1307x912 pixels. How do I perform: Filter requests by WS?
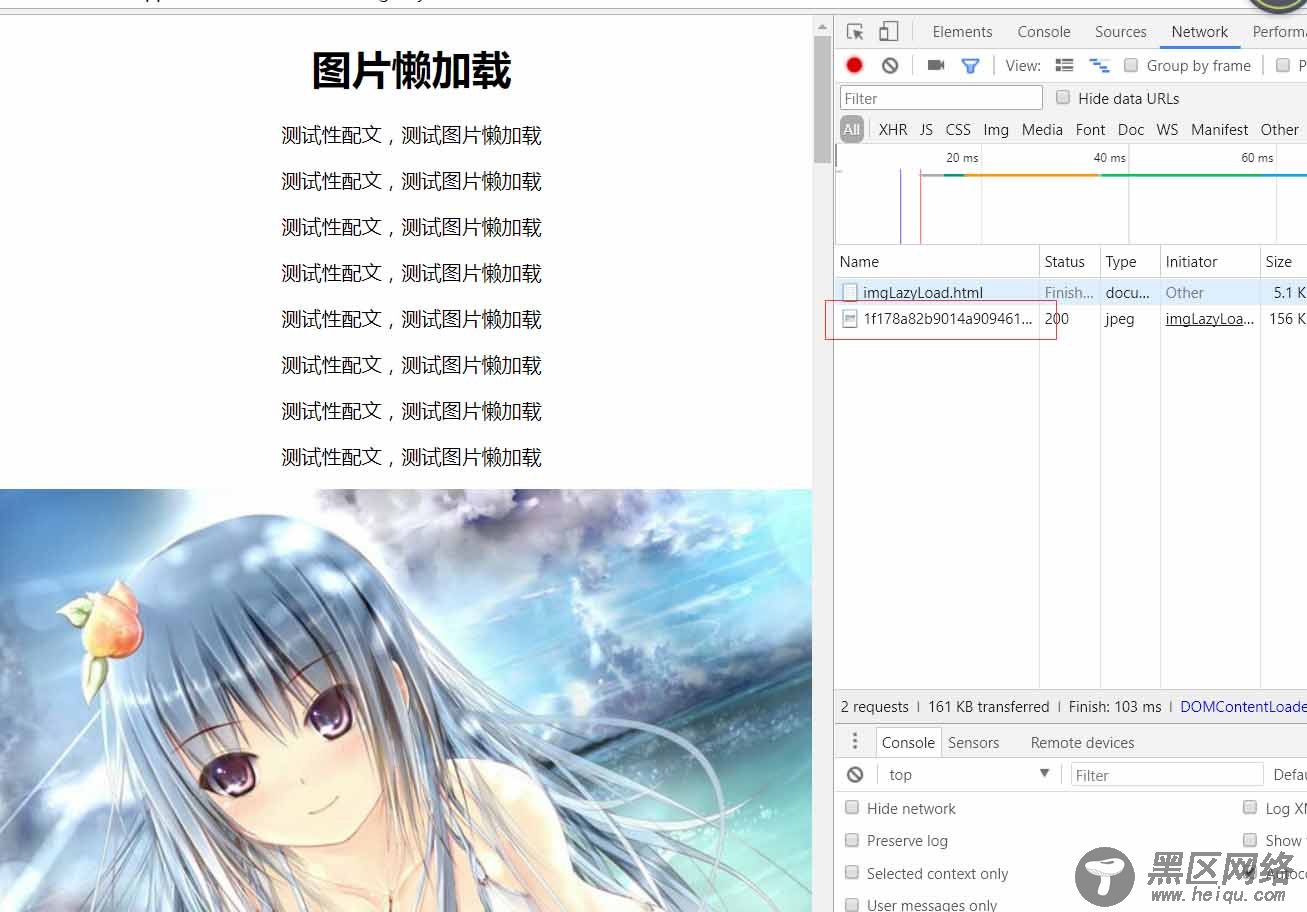(x=1167, y=130)
